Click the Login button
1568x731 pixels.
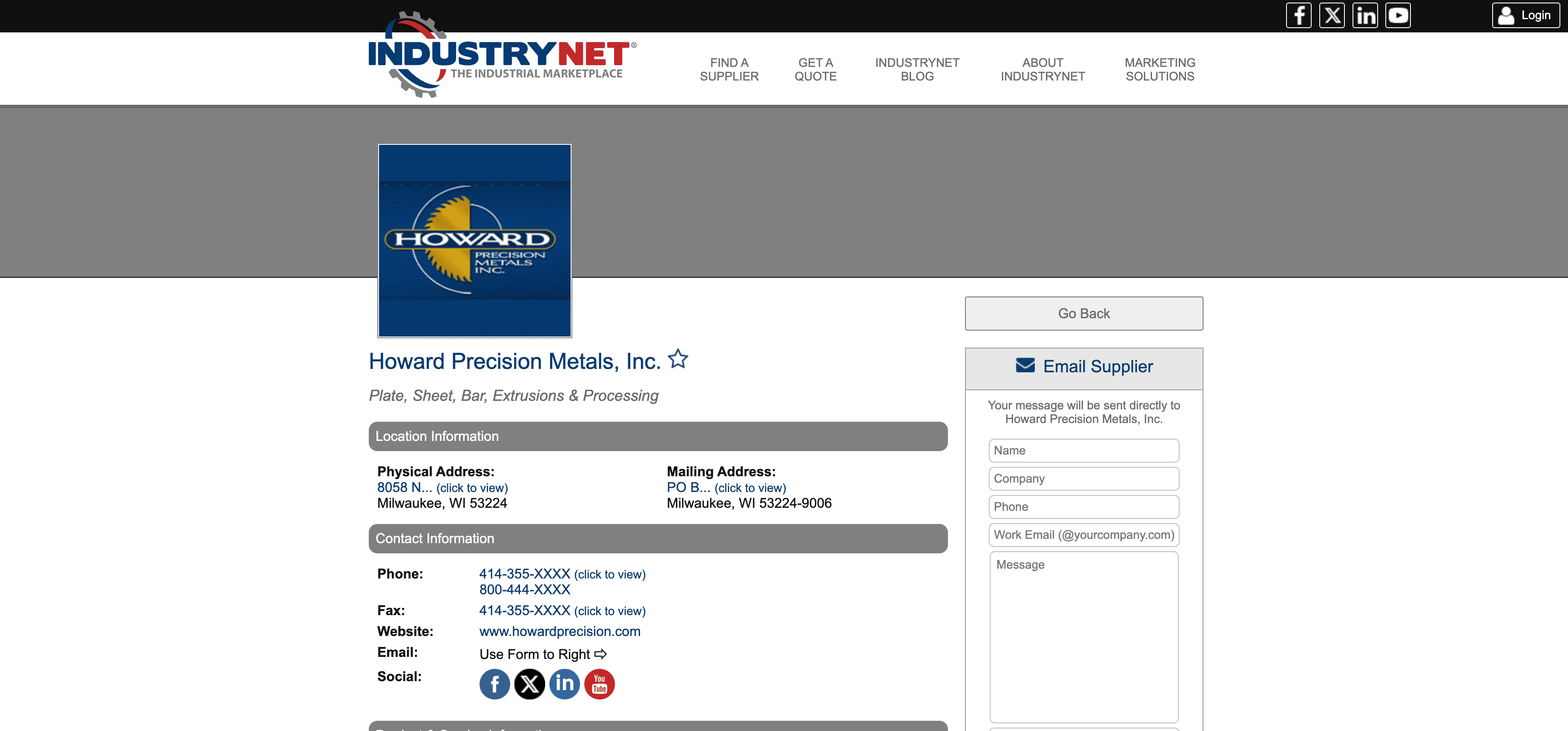tap(1525, 15)
